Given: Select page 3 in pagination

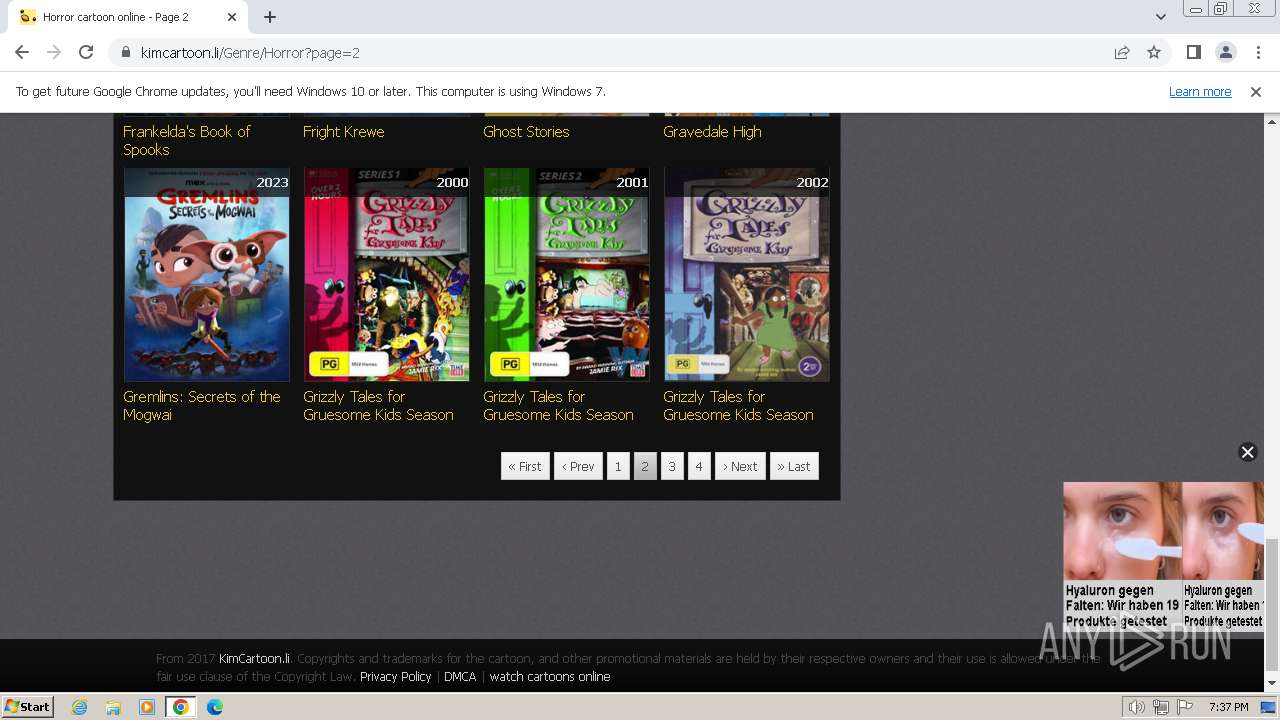Looking at the screenshot, I should [672, 466].
